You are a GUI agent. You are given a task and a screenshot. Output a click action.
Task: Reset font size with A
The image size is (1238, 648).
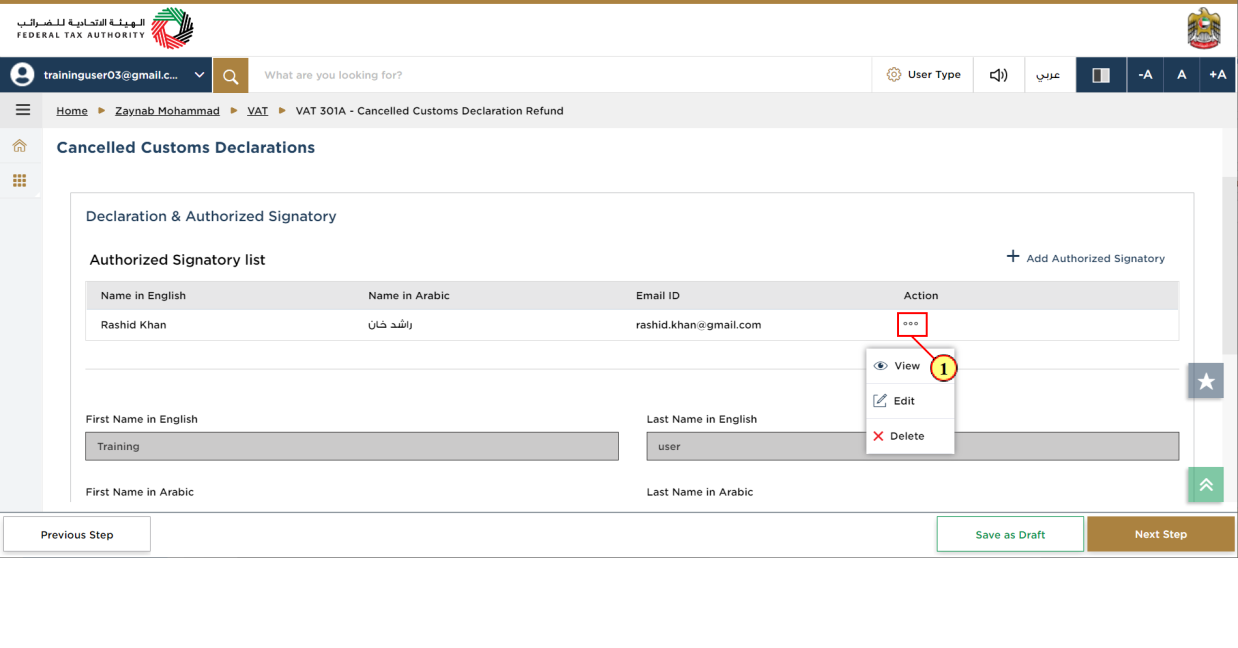pos(1181,75)
